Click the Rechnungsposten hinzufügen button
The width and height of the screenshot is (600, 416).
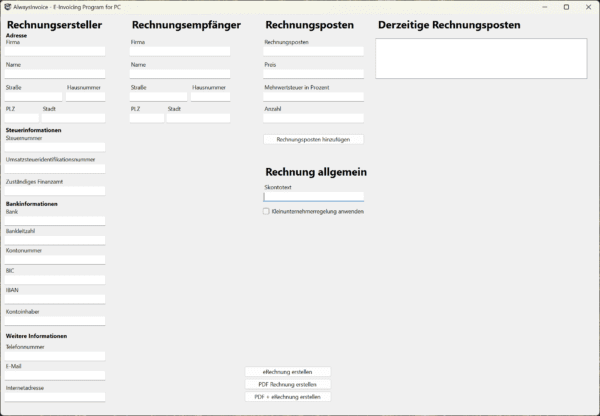click(313, 139)
